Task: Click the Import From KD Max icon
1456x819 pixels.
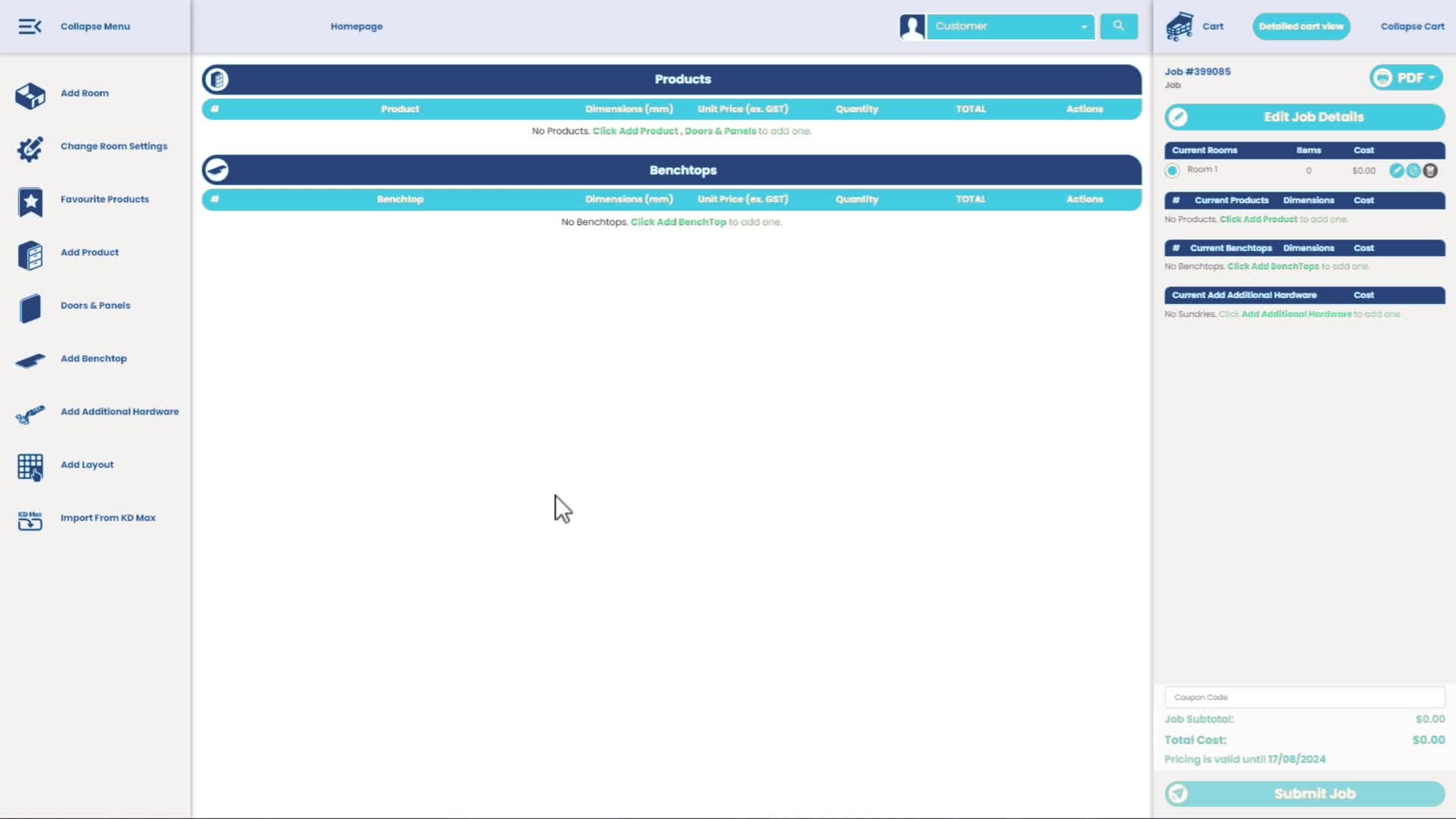Action: pos(30,520)
